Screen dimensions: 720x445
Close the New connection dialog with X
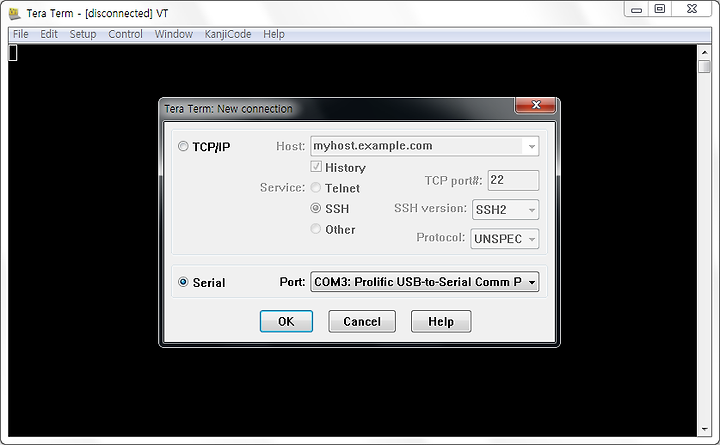click(x=535, y=105)
